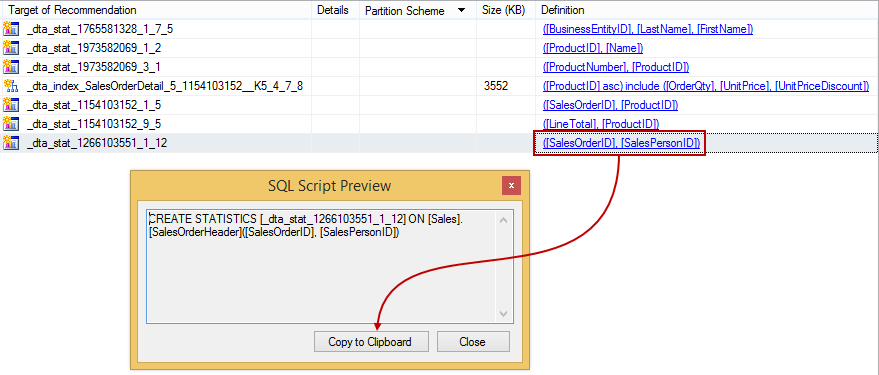Click the Details column header
879x375 pixels.
[x=335, y=10]
